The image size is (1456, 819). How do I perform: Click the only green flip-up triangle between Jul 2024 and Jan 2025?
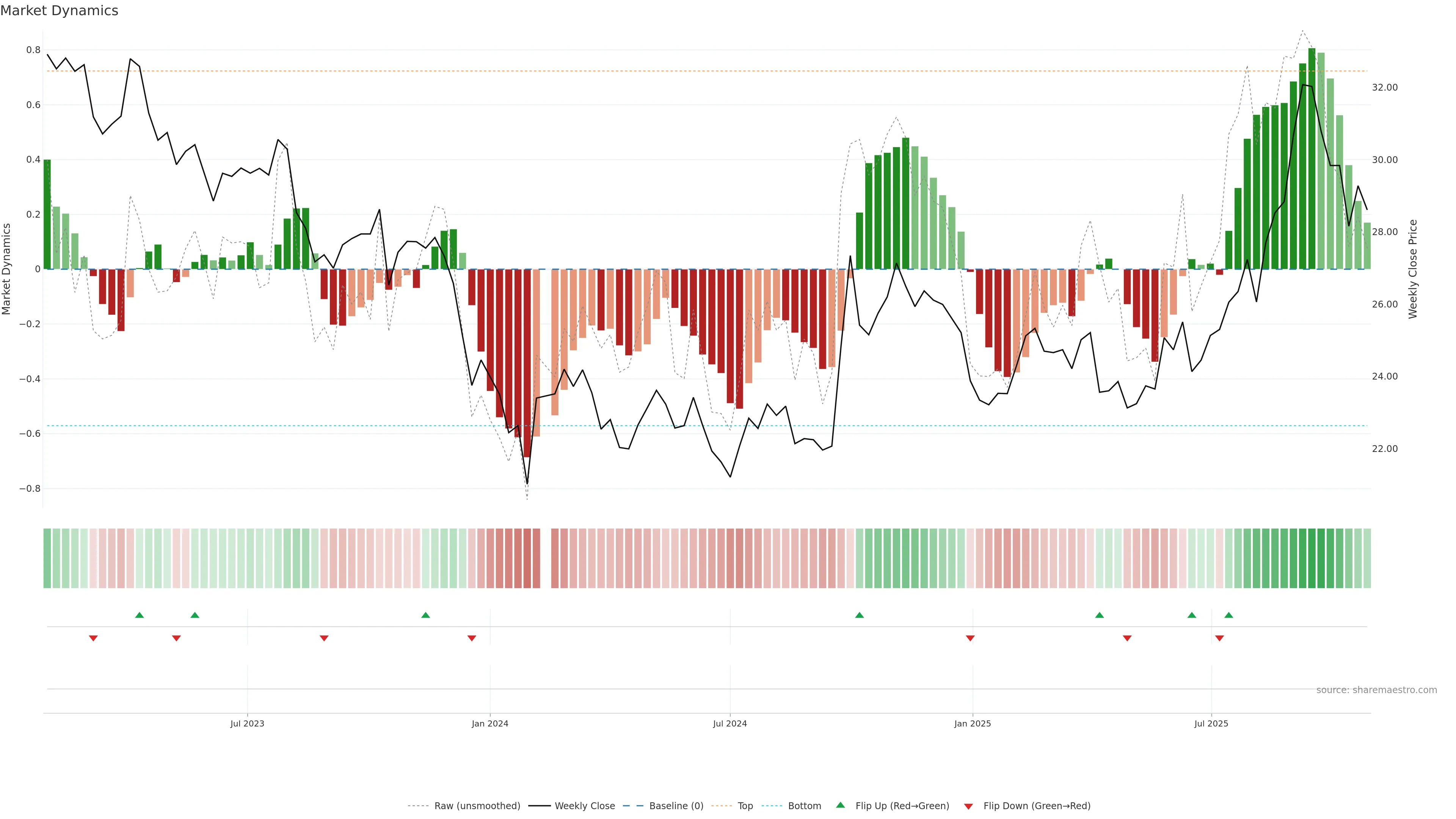(859, 615)
